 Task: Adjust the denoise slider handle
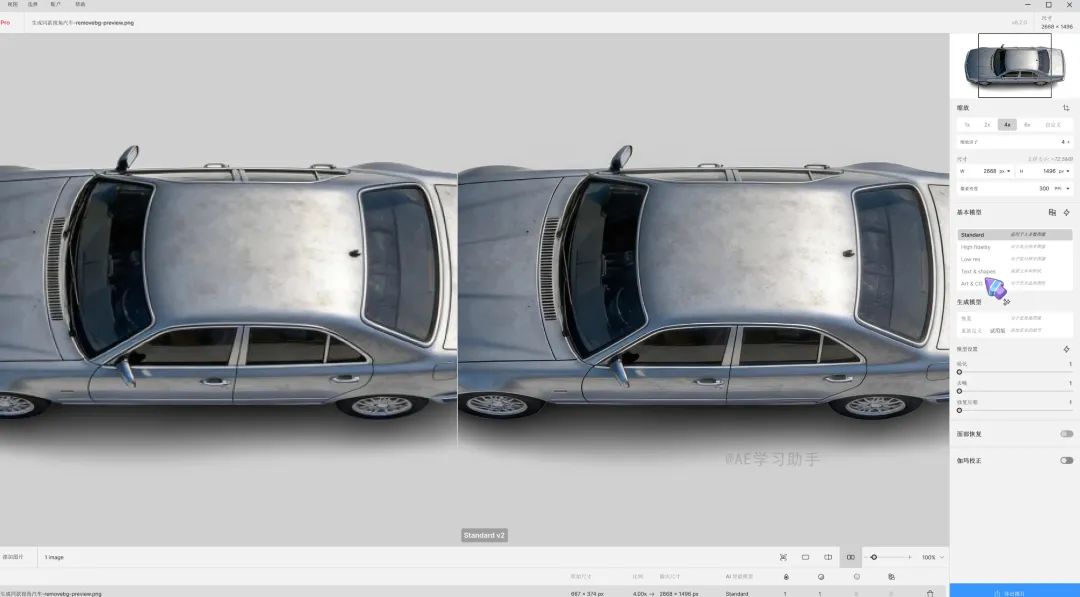click(x=959, y=391)
